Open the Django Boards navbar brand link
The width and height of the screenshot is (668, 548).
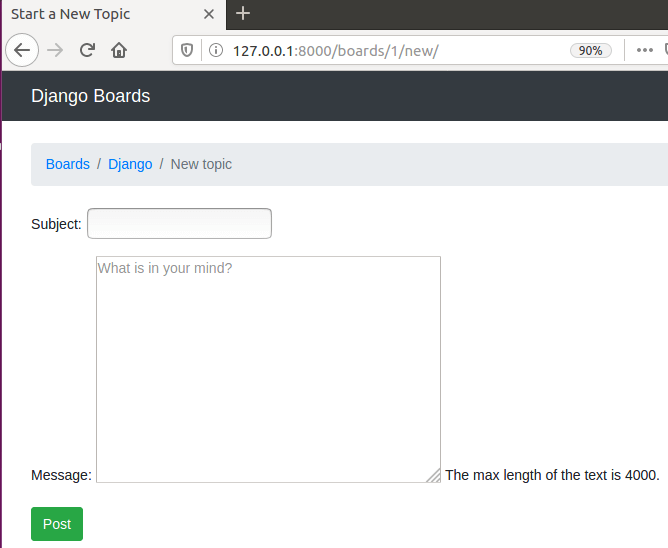coord(90,96)
